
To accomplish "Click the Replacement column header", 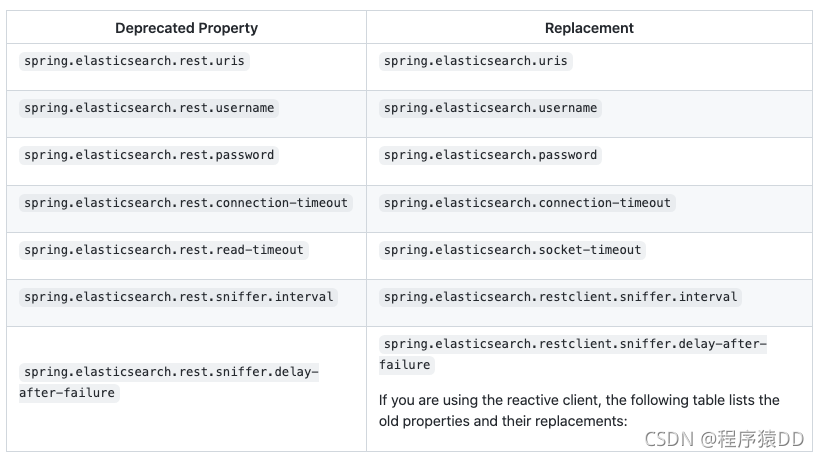I will [589, 28].
